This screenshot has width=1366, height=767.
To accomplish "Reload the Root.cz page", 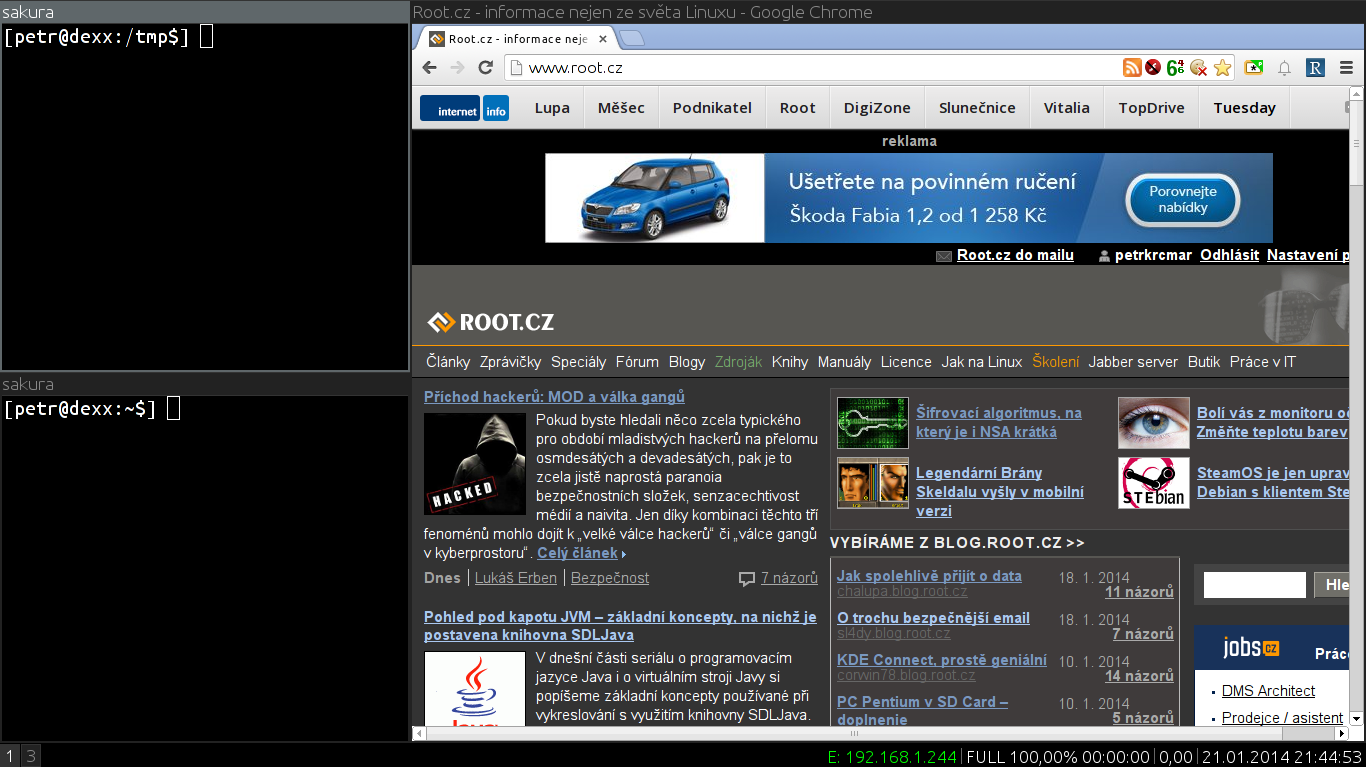I will pos(486,68).
